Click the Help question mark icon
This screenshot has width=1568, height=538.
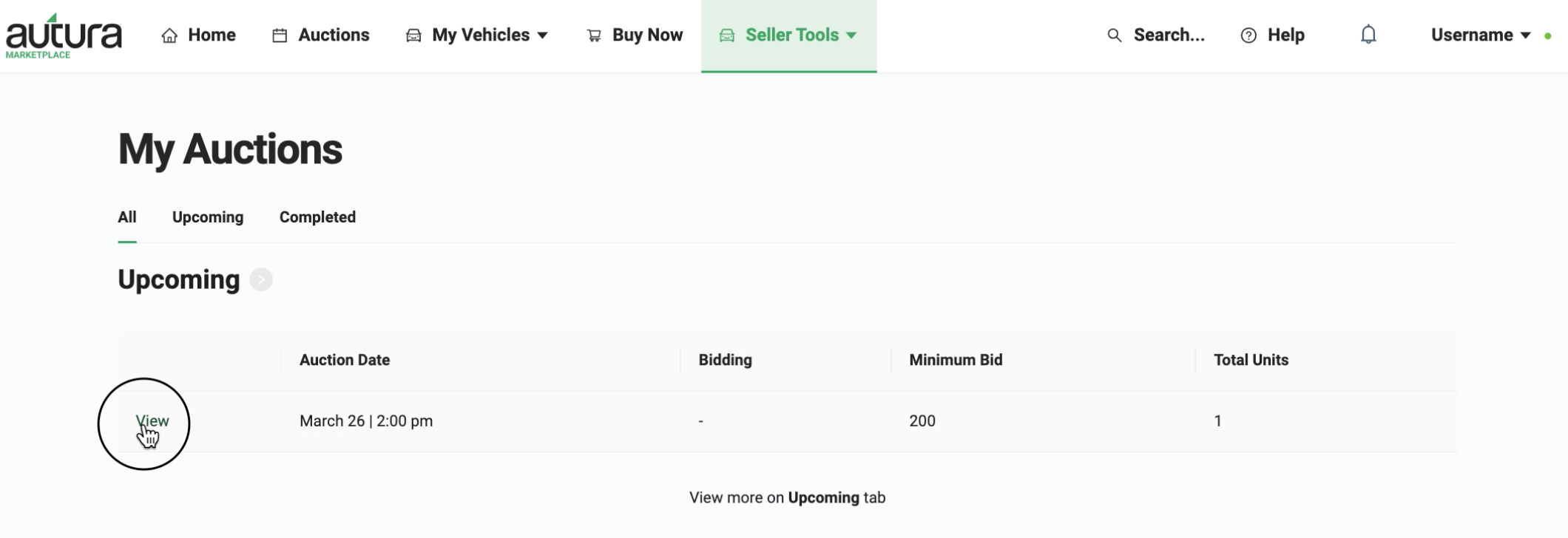pyautogui.click(x=1248, y=35)
